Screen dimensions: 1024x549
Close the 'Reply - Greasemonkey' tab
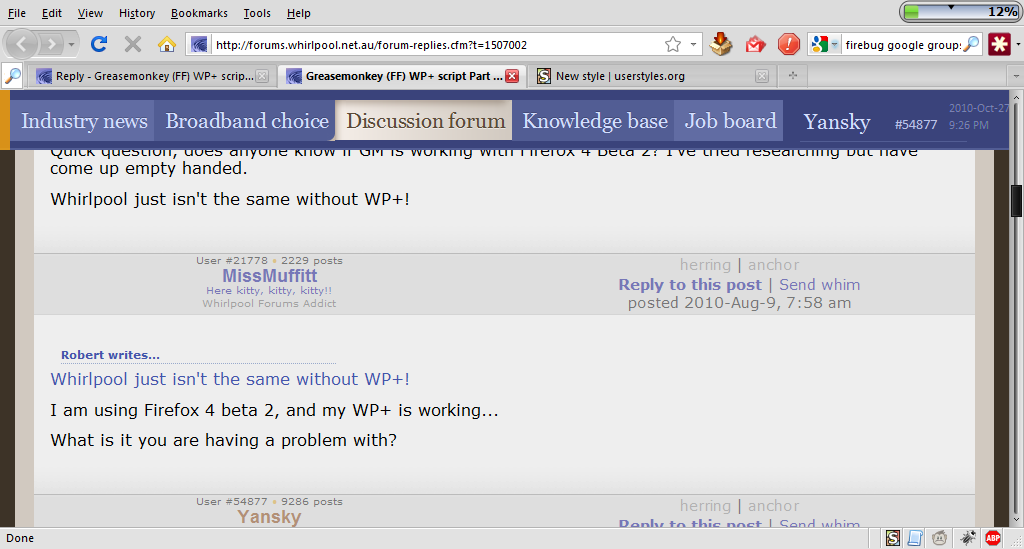point(262,76)
